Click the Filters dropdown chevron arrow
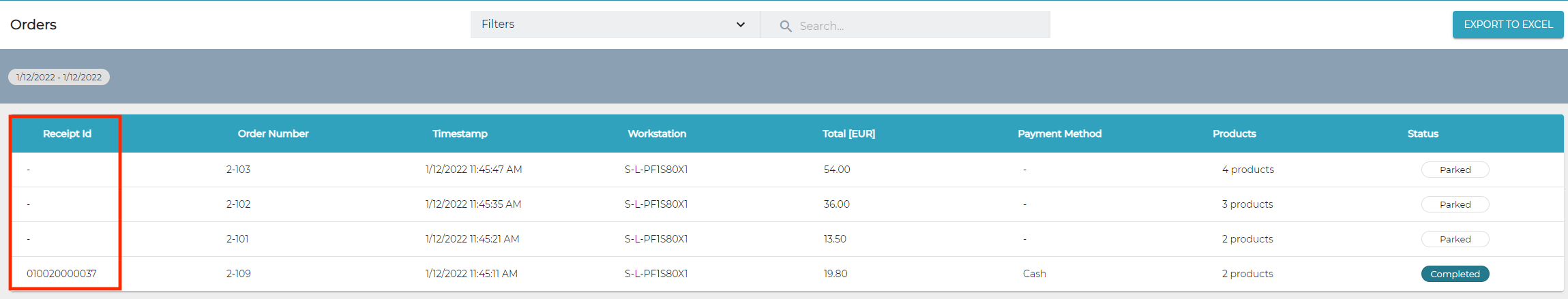The image size is (1568, 299). (741, 25)
